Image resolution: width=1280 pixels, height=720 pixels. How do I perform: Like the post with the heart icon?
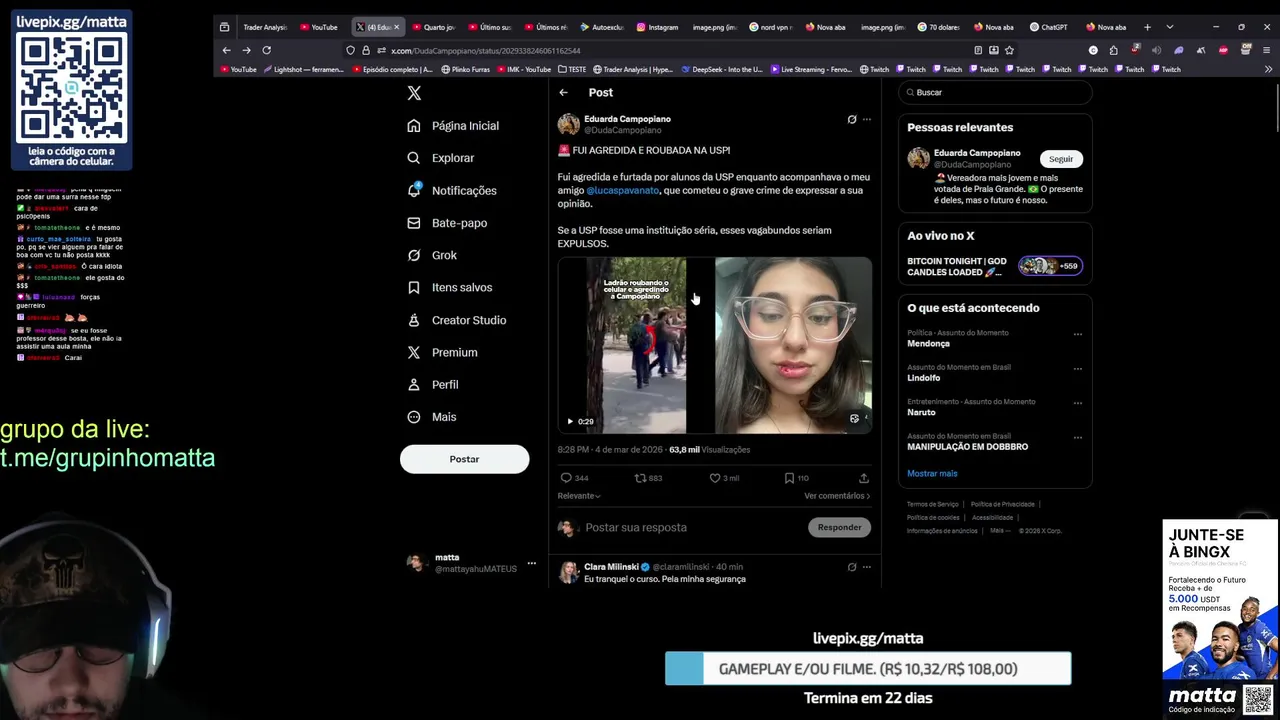(715, 478)
